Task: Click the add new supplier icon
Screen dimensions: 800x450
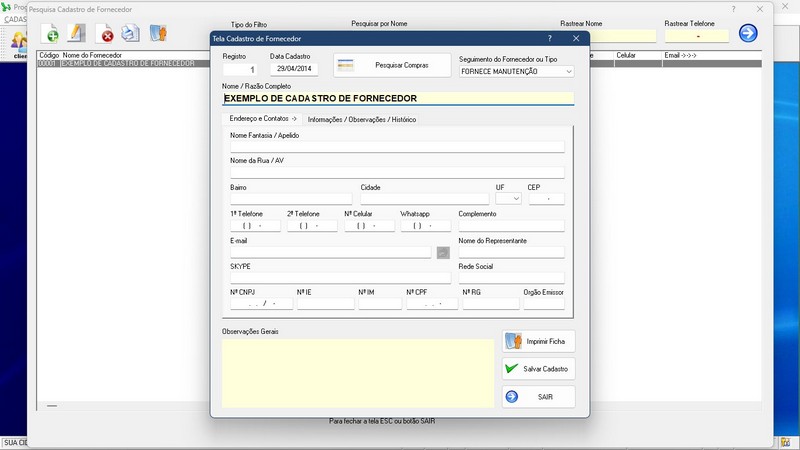Action: point(51,34)
